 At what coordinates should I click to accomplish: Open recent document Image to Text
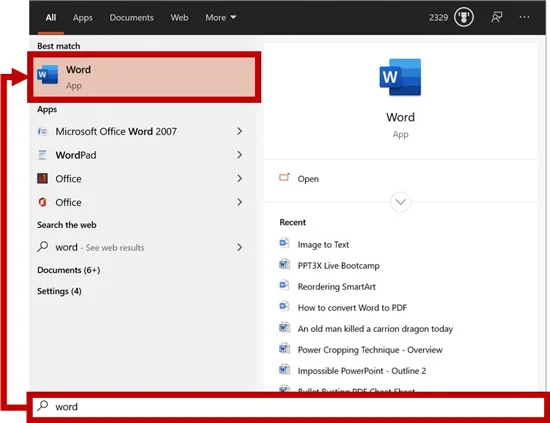click(323, 245)
